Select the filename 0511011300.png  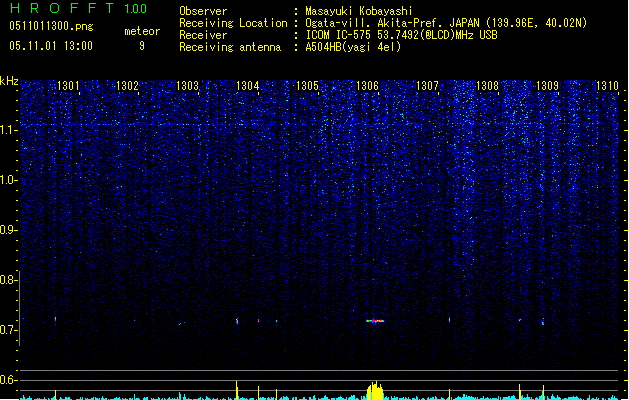click(51, 26)
